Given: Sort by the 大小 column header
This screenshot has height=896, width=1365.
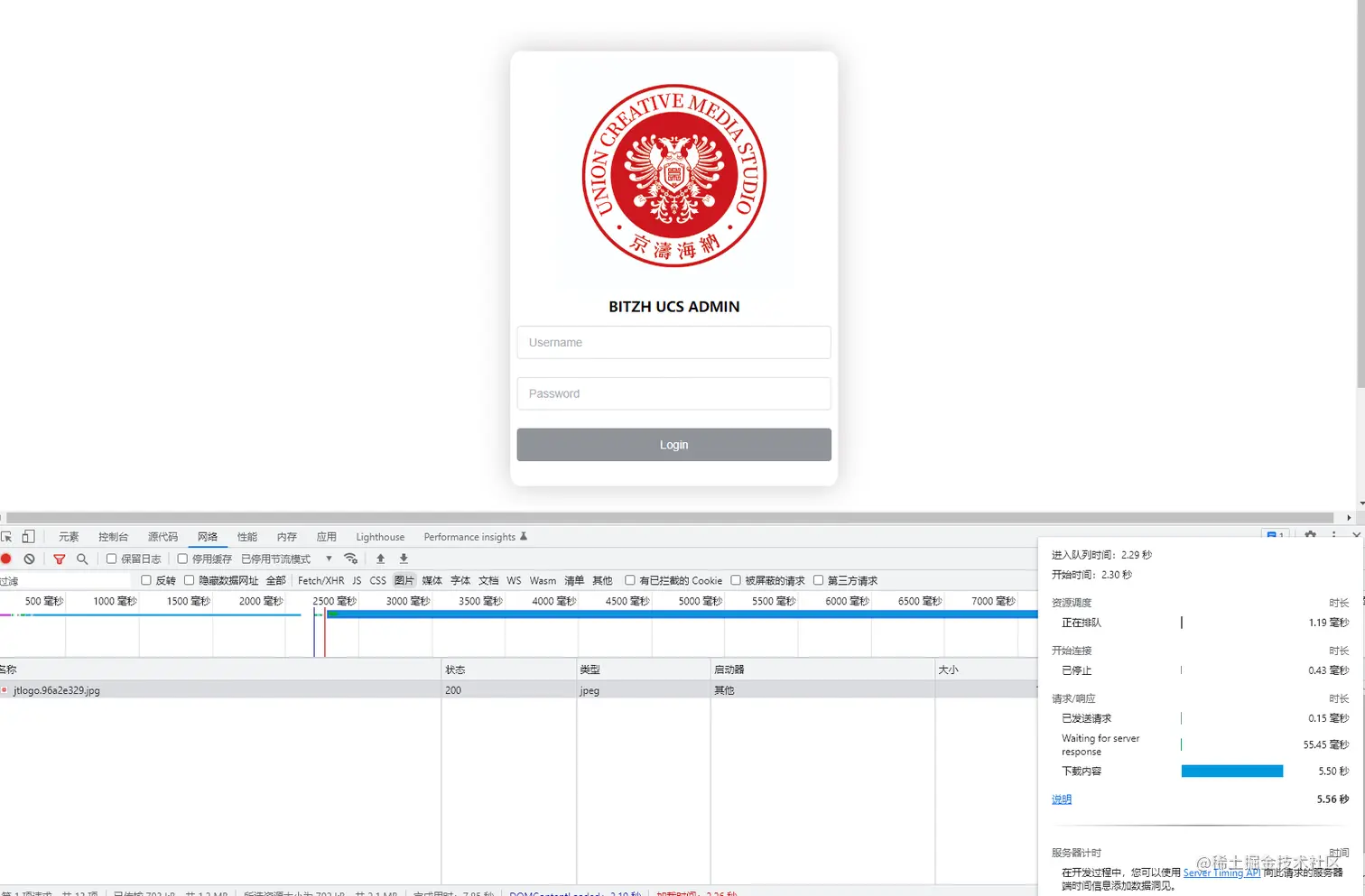Looking at the screenshot, I should coord(986,670).
